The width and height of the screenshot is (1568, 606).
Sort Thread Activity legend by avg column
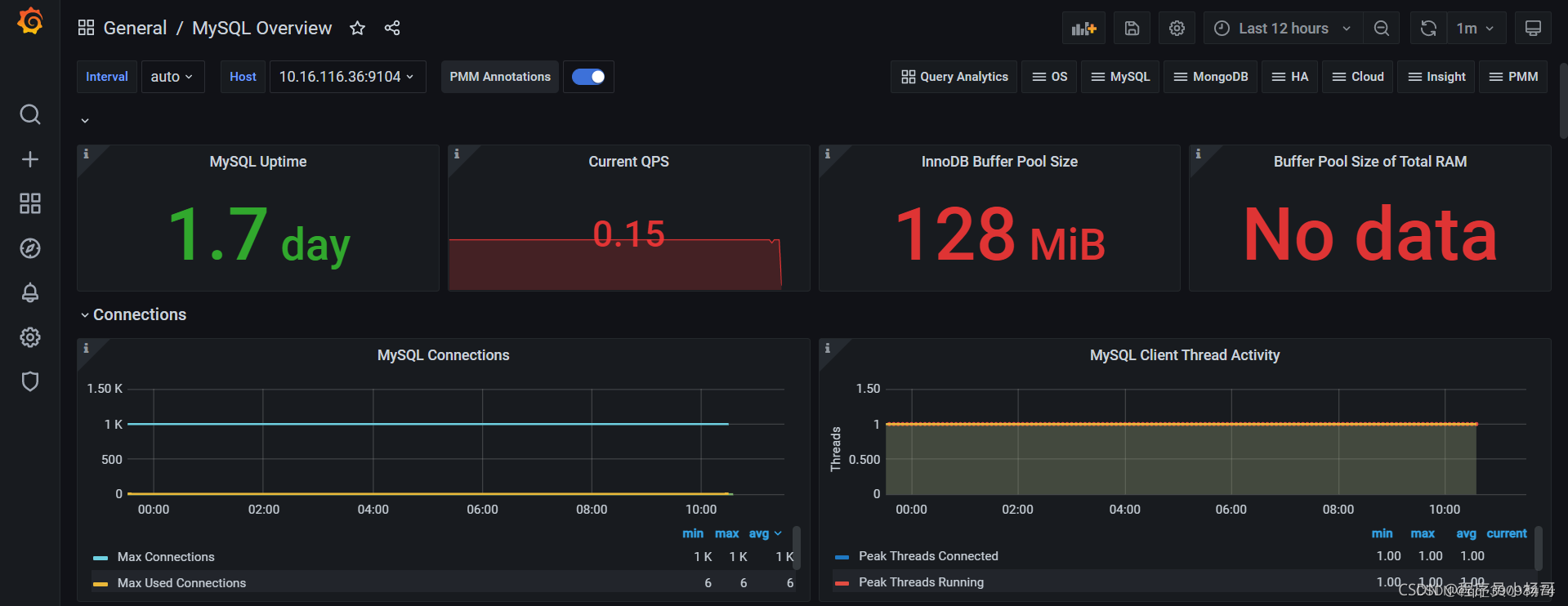tap(1466, 533)
